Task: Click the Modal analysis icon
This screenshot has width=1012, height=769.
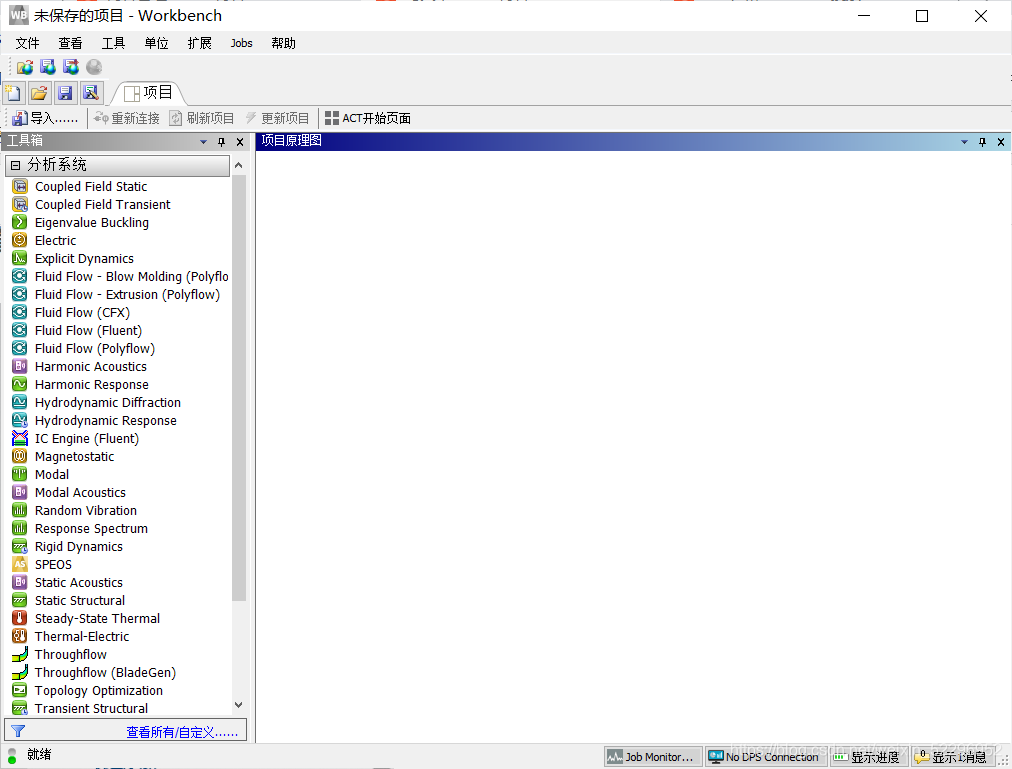Action: [20, 475]
